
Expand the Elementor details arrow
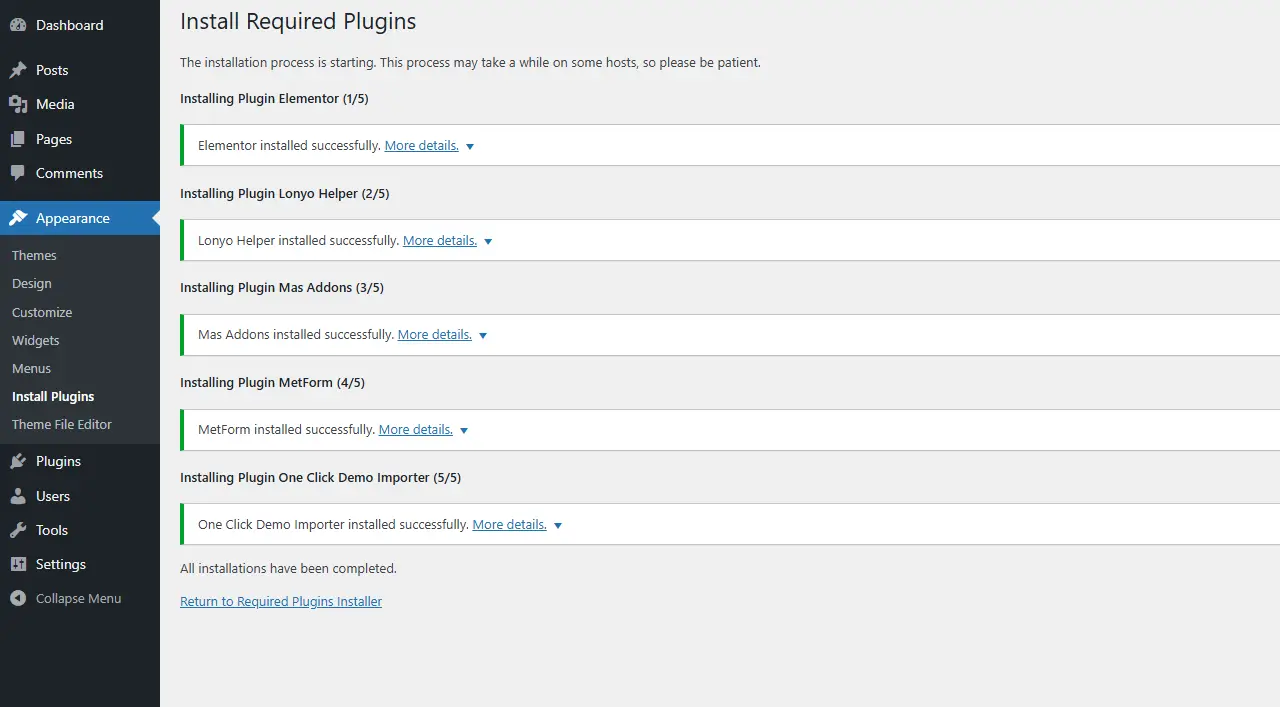[470, 146]
